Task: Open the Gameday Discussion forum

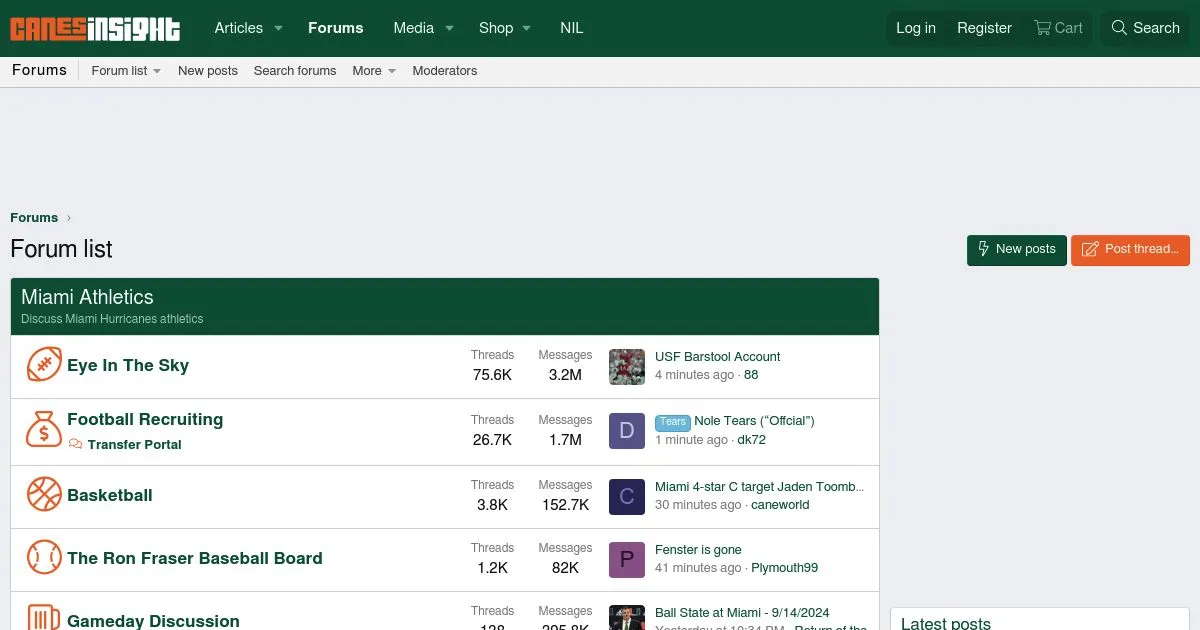Action: point(153,621)
